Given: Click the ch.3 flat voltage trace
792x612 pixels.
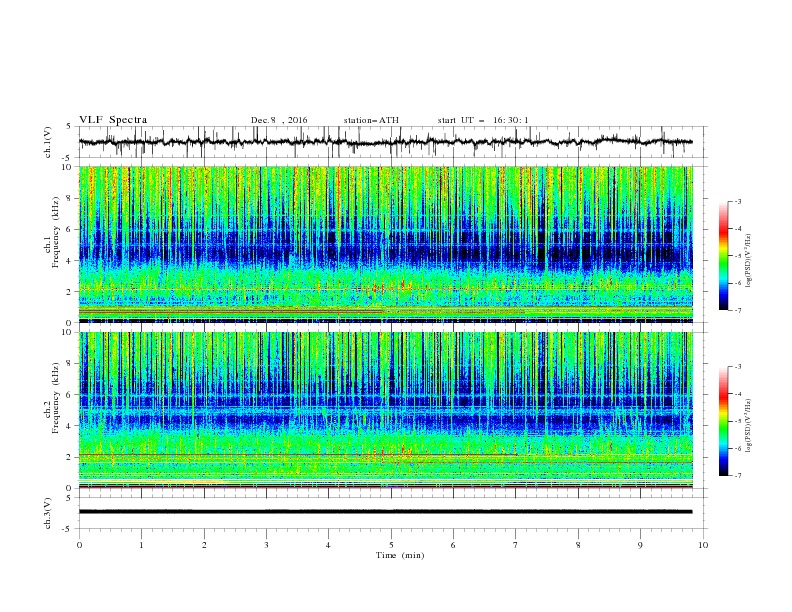Looking at the screenshot, I should pyautogui.click(x=385, y=512).
